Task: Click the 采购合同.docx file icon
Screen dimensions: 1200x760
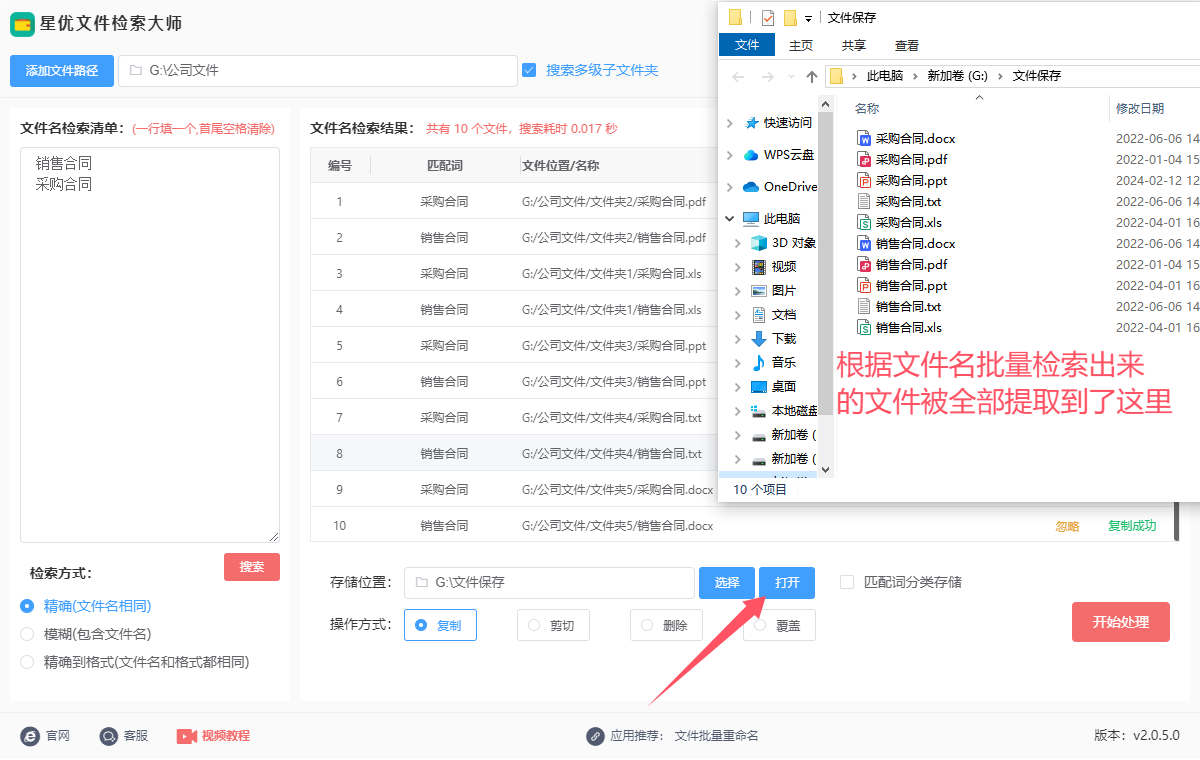Action: 865,138
